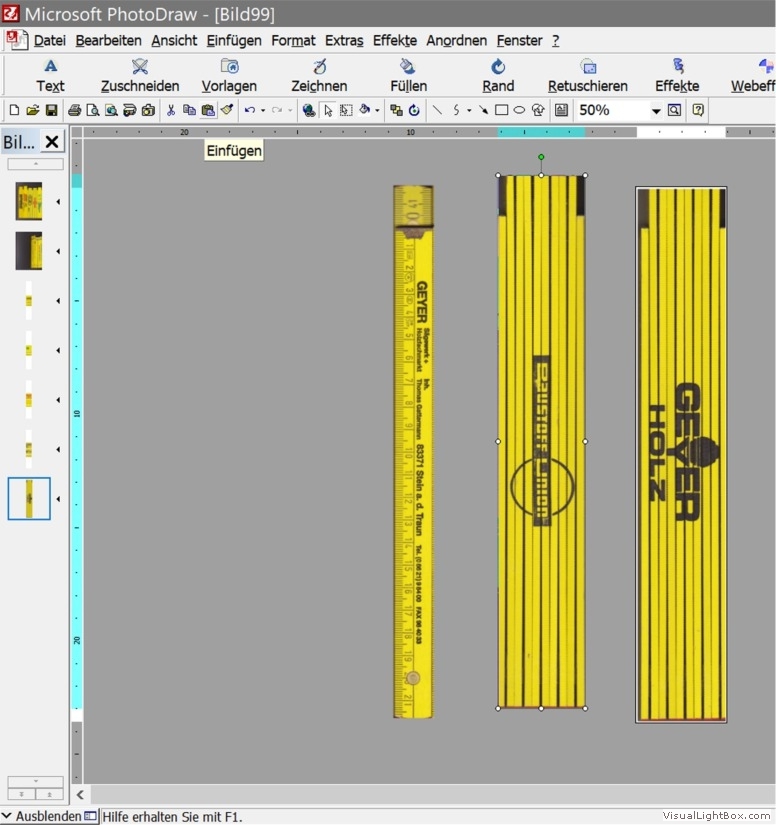
Task: Click the paint bucket fill icon
Action: coord(364,110)
